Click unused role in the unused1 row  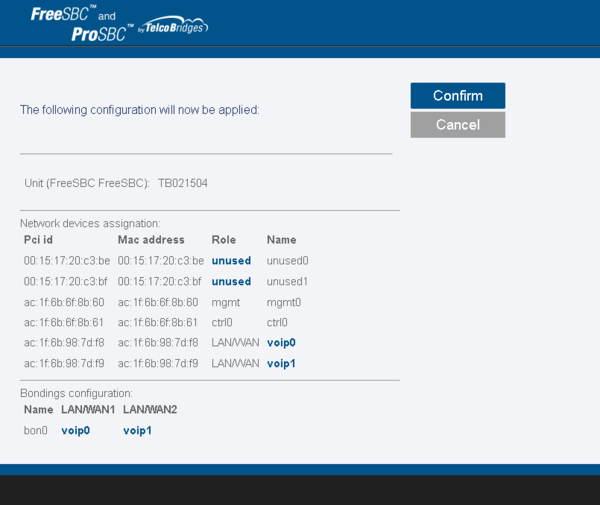[232, 282]
